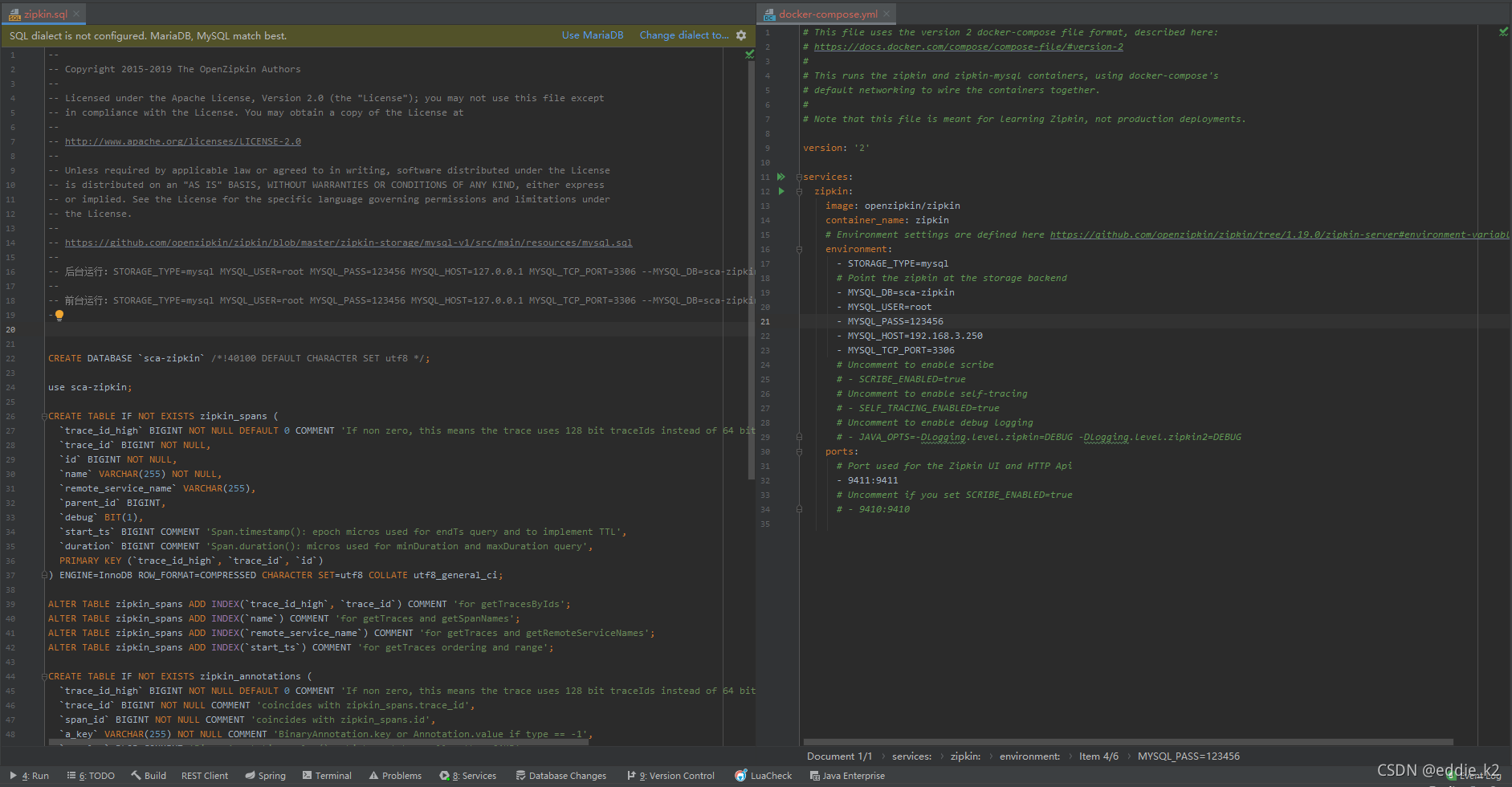Image resolution: width=1512 pixels, height=787 pixels.
Task: Collapse the services section in docker-compose.yml
Action: (x=799, y=177)
